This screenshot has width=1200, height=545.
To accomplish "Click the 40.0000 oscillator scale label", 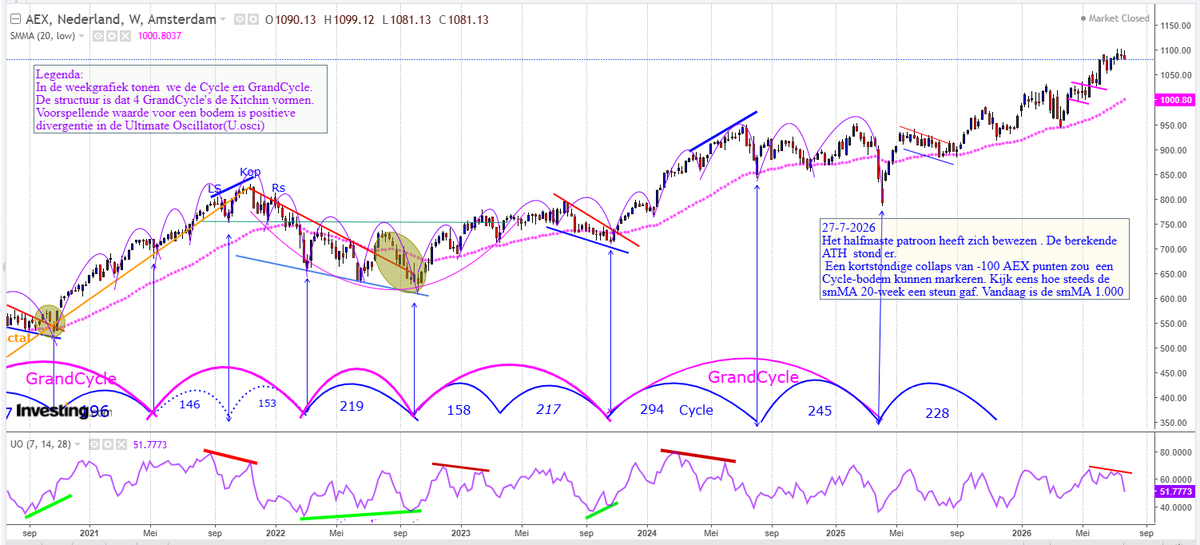I will pyautogui.click(x=1175, y=507).
